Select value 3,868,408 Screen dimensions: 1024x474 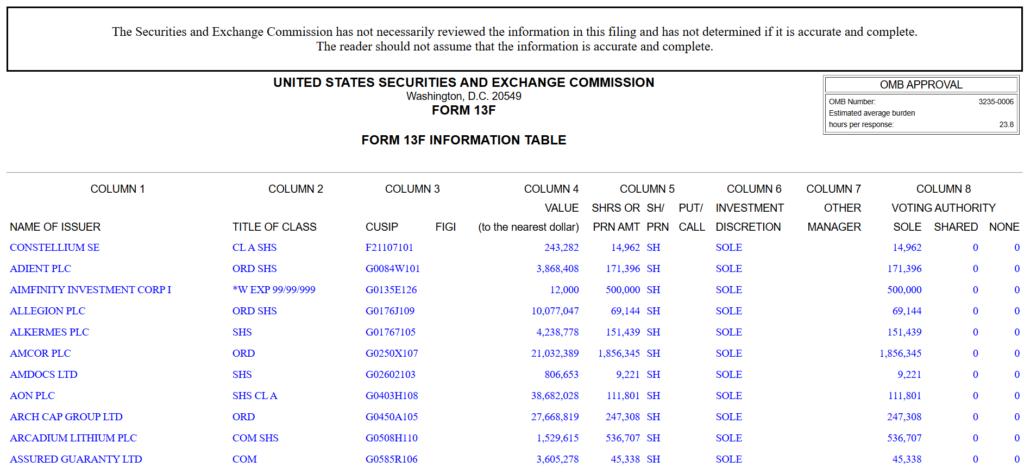coord(557,268)
